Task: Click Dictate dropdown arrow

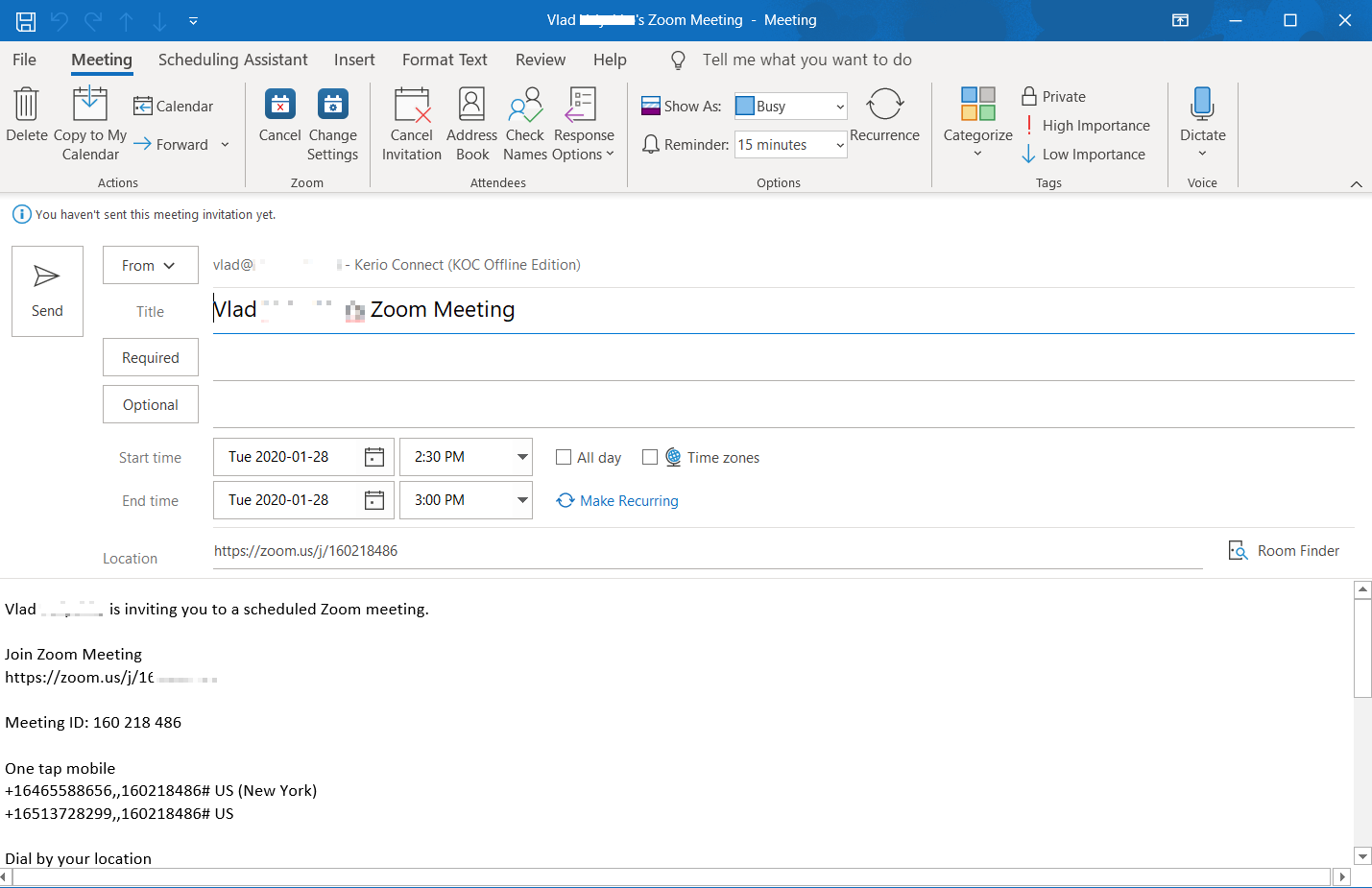Action: 1202,154
